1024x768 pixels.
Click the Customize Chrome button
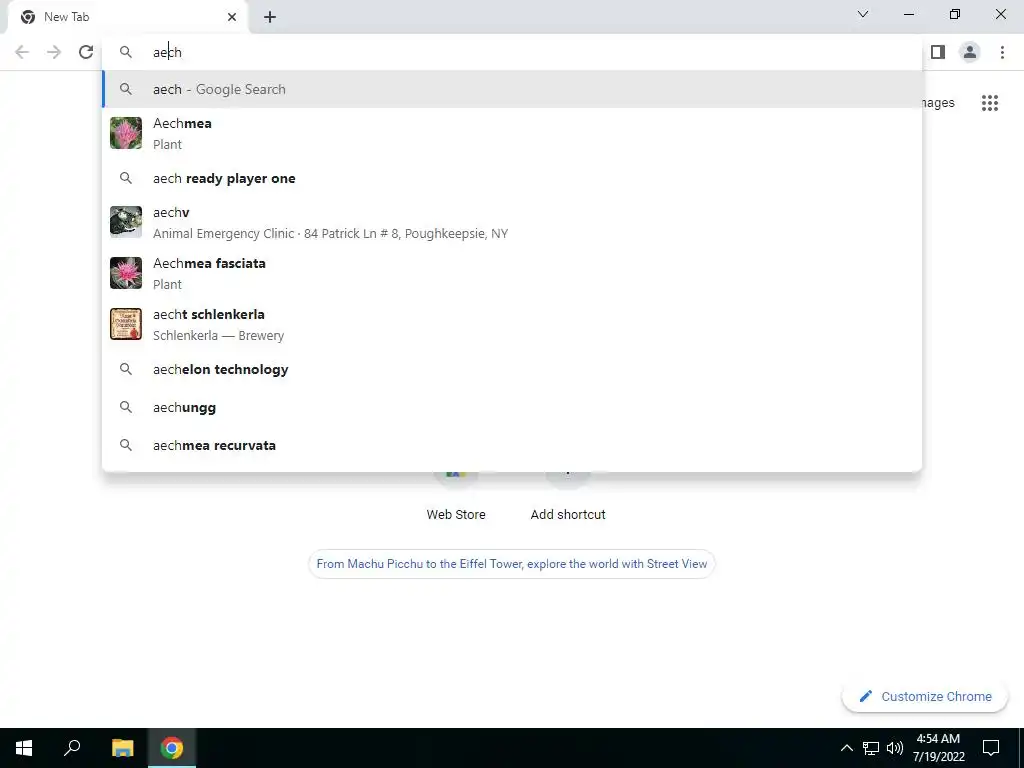pyautogui.click(x=925, y=696)
